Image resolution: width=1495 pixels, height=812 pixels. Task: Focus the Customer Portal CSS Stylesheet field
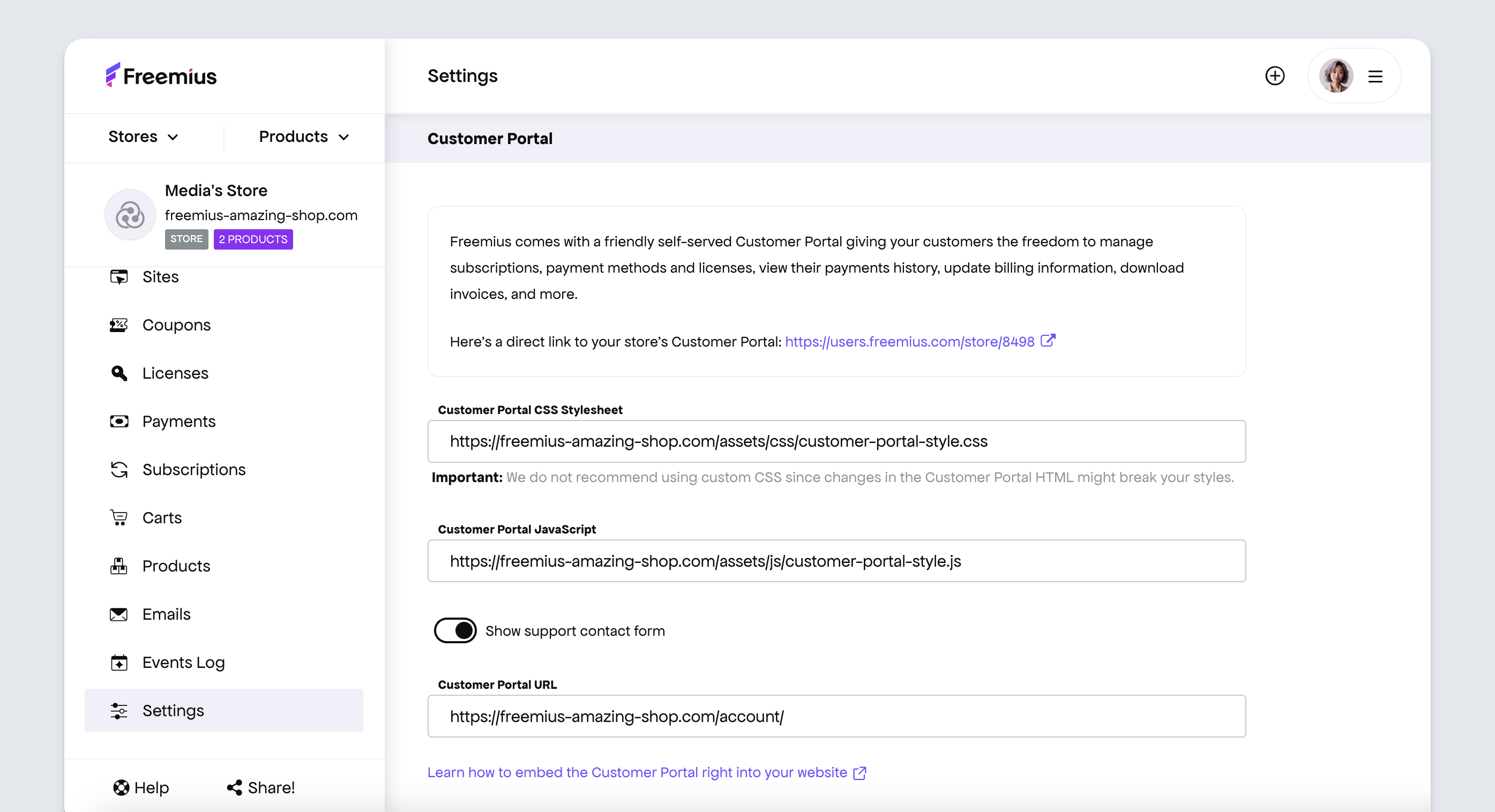pos(836,441)
